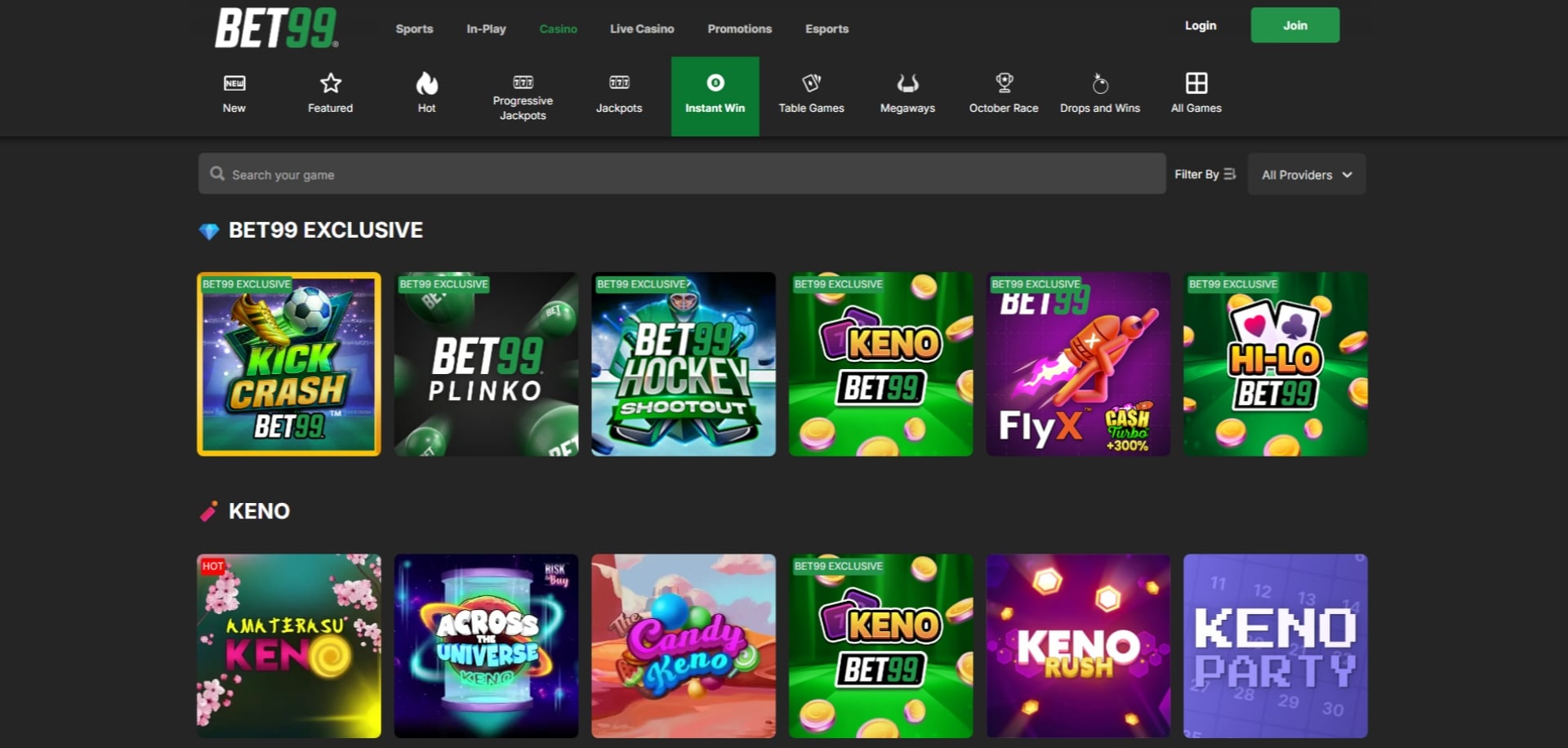This screenshot has height=748, width=1568.
Task: Click the BET99 EXCLUSIVE section heading
Action: click(x=326, y=230)
